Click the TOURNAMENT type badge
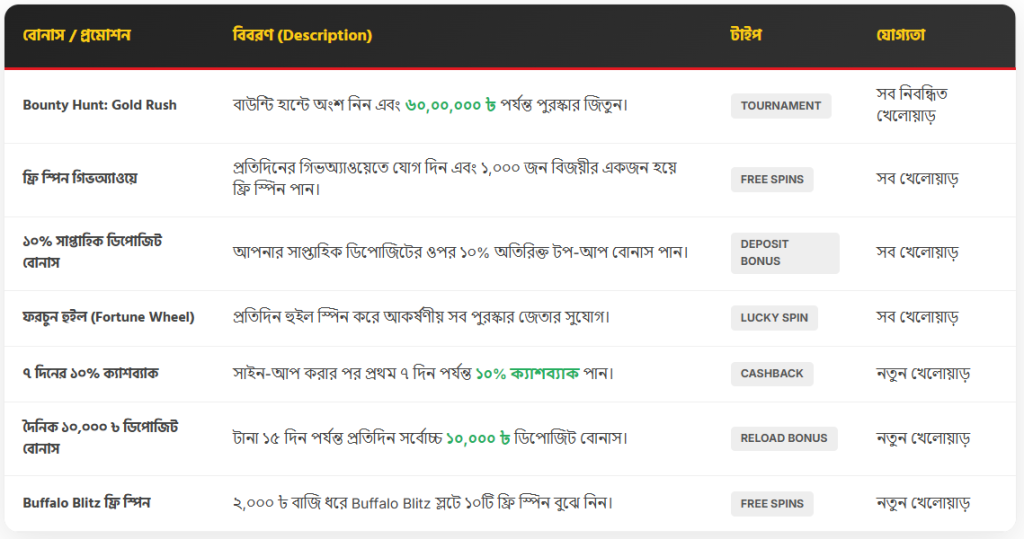This screenshot has width=1024, height=539. (x=780, y=106)
